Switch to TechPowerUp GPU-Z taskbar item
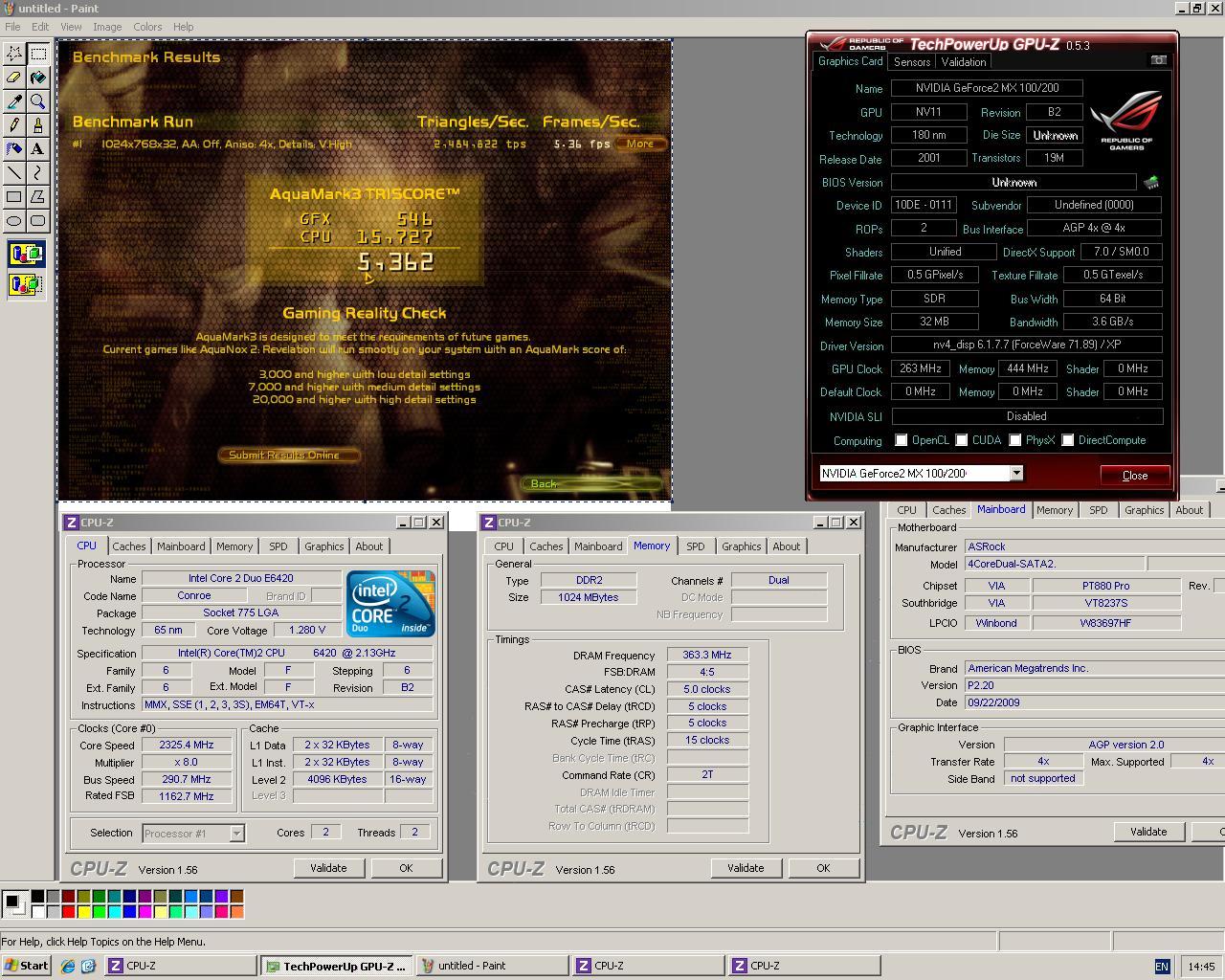The height and width of the screenshot is (980, 1225). tap(336, 967)
